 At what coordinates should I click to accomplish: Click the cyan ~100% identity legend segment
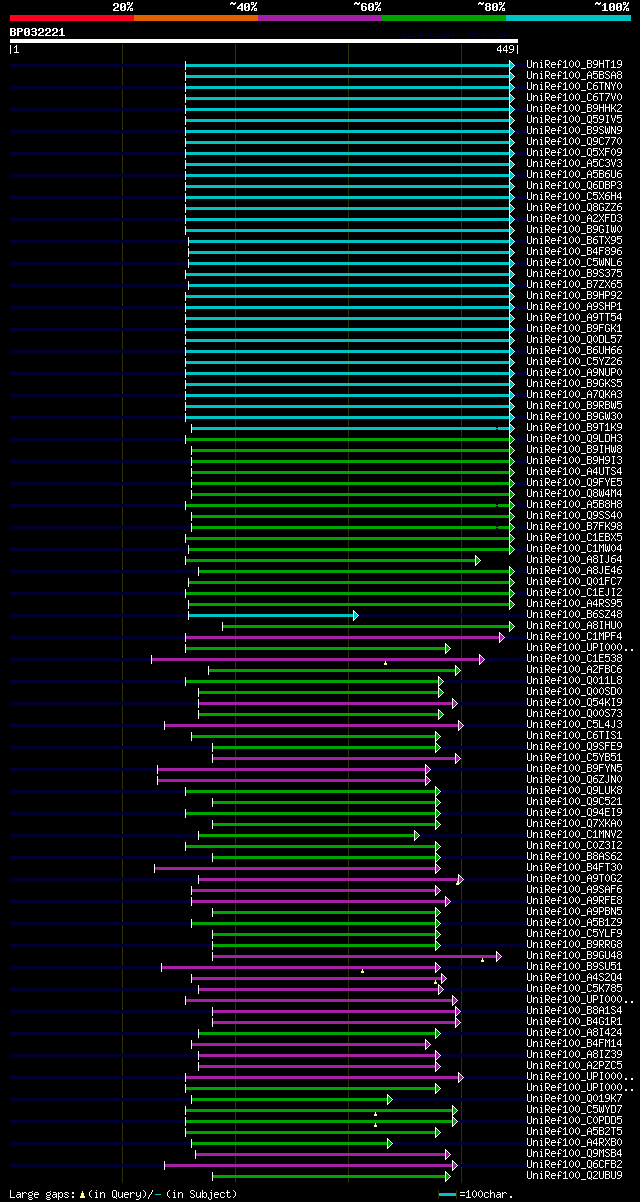tap(568, 18)
